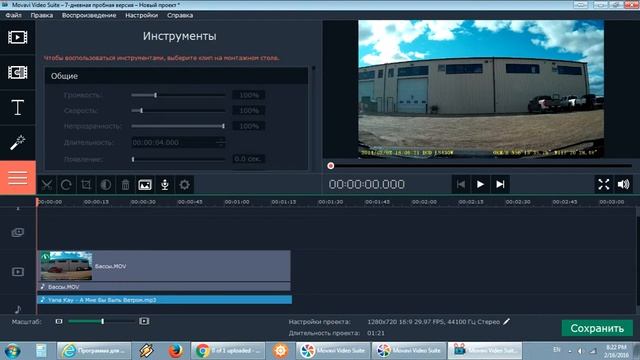Open clip properties gear icon
The width and height of the screenshot is (640, 360).
click(x=184, y=184)
